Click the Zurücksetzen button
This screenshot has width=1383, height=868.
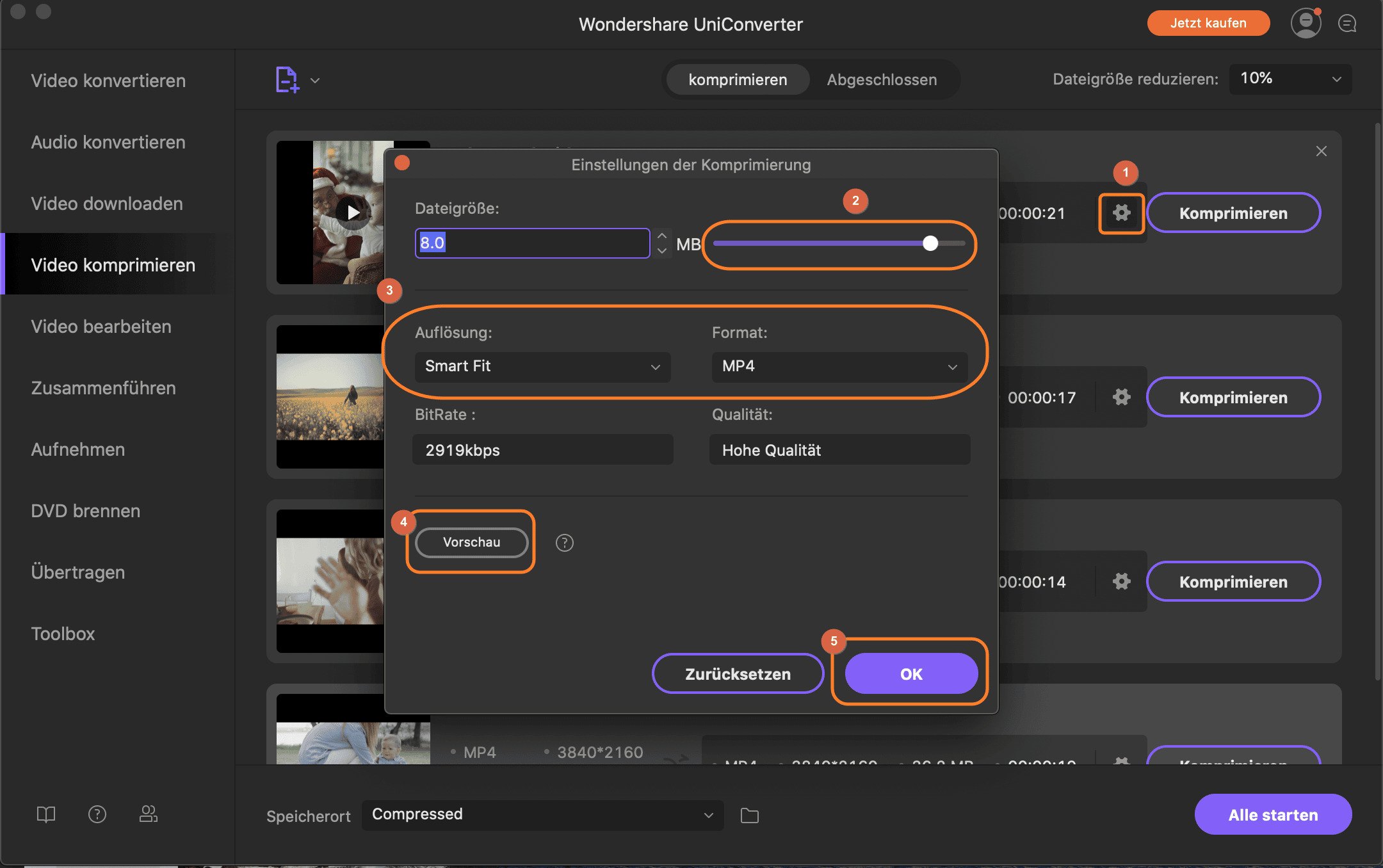738,673
